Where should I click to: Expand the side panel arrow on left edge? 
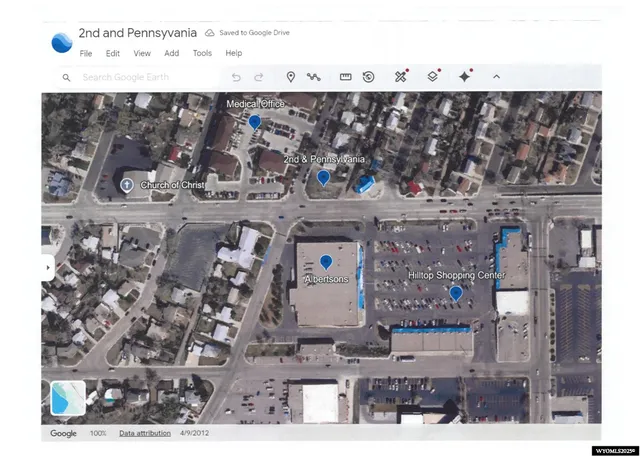pos(47,267)
